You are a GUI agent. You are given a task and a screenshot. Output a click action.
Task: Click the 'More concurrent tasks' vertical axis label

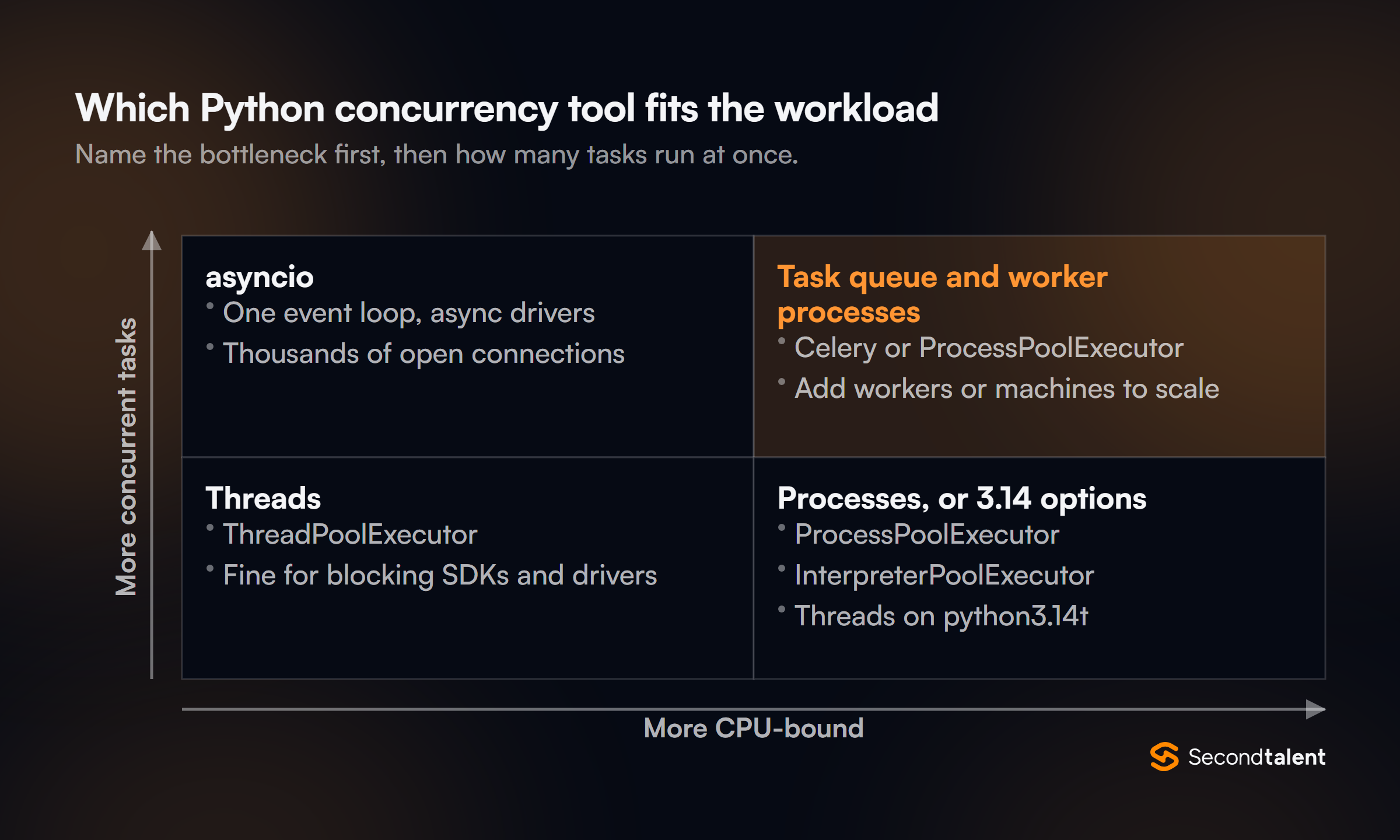pyautogui.click(x=127, y=457)
